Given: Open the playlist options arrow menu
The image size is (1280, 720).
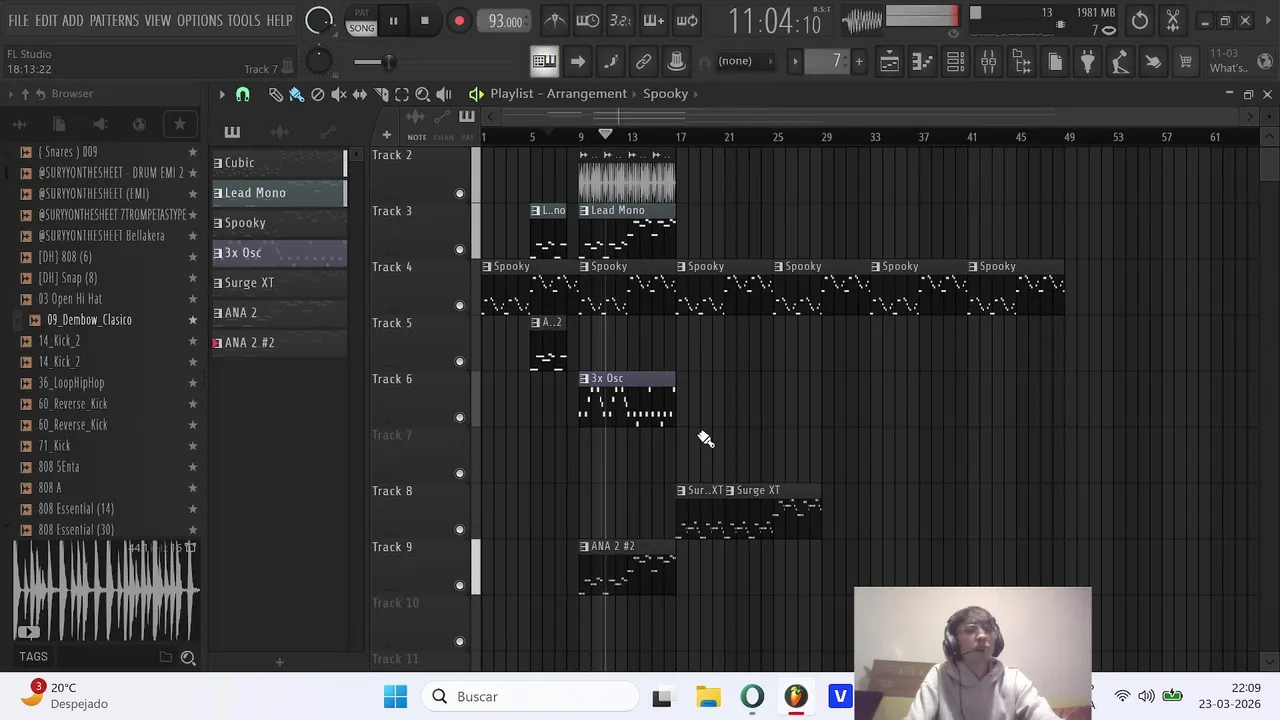Looking at the screenshot, I should tap(222, 94).
